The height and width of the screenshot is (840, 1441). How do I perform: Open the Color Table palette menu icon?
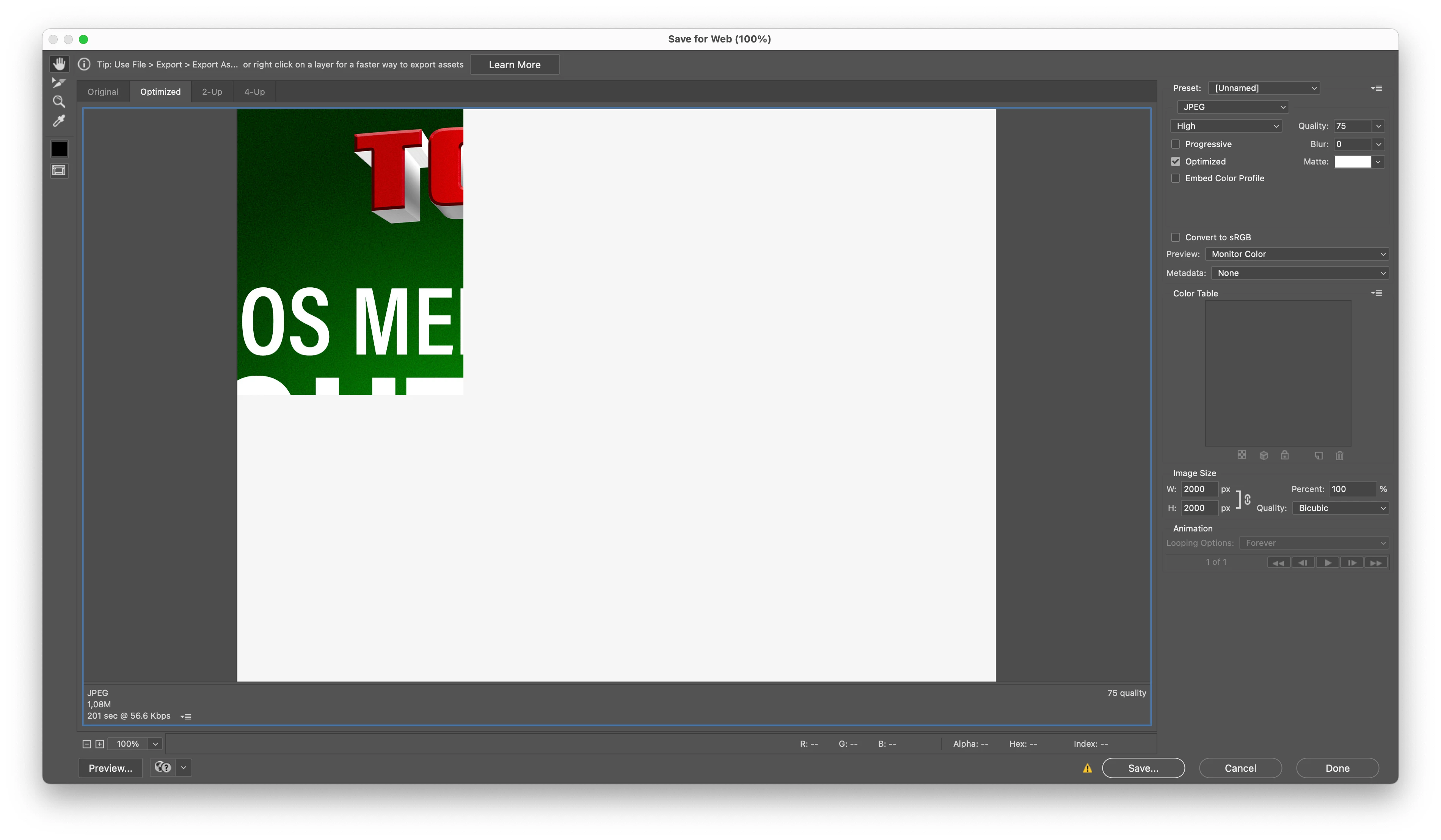point(1377,293)
